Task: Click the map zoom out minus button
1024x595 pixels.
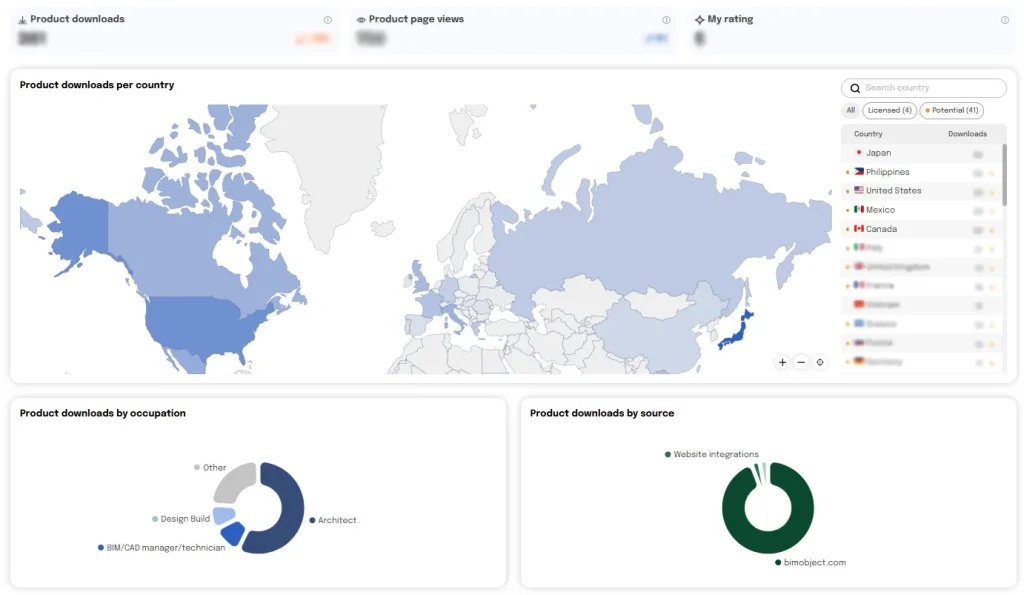Action: tap(801, 362)
